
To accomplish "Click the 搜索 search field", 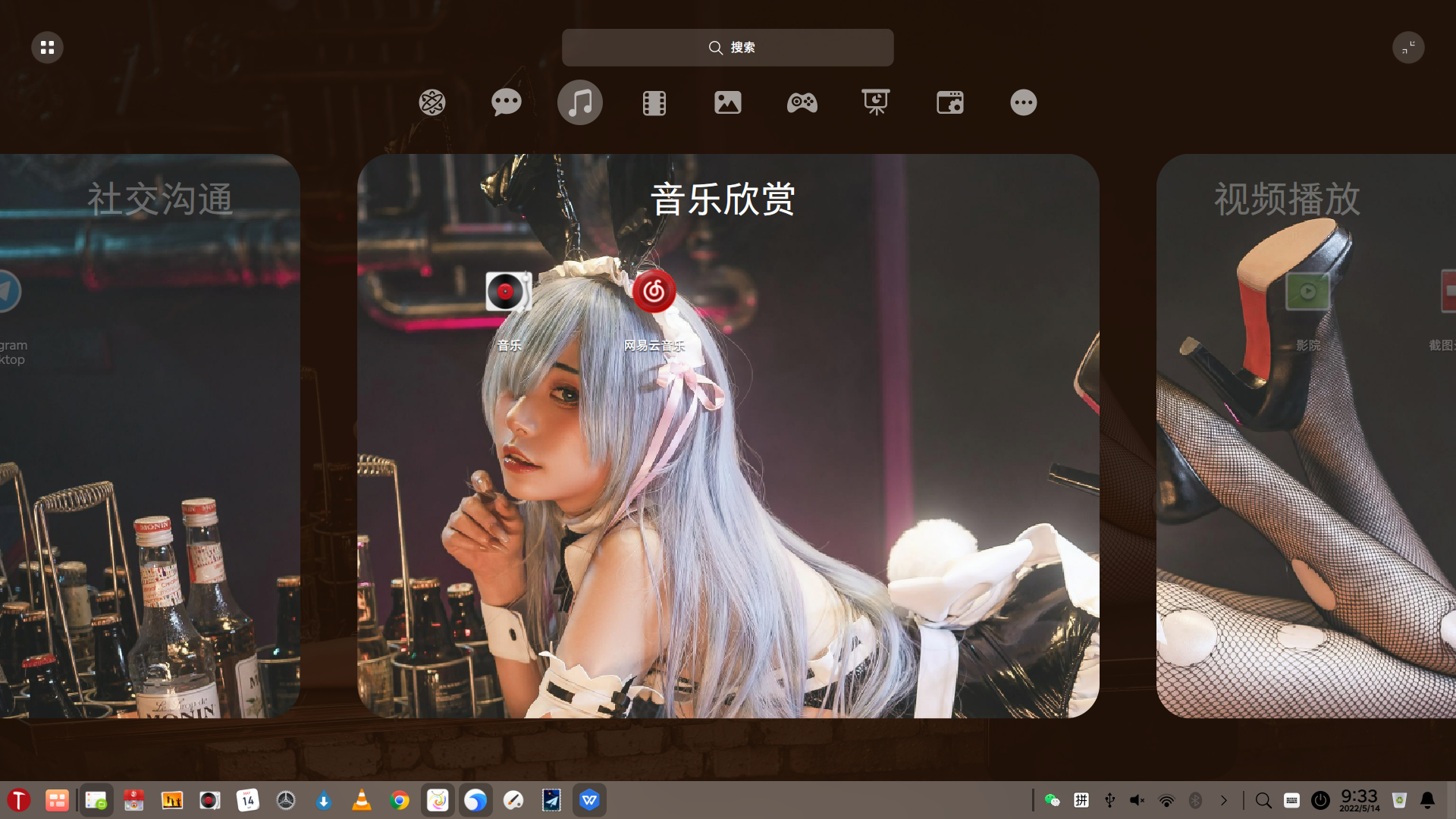I will point(727,47).
